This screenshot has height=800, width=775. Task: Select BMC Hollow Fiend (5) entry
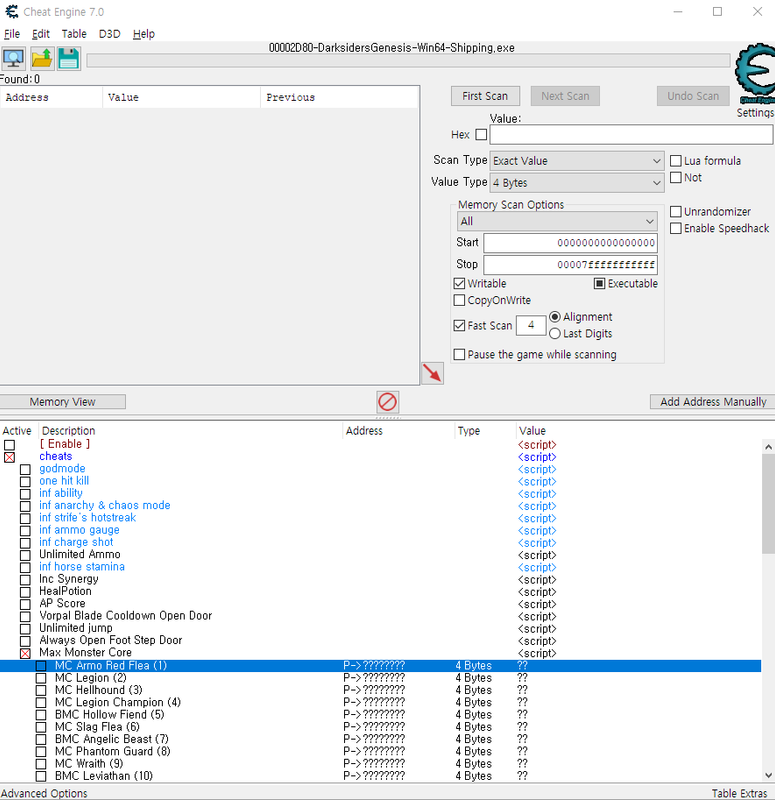point(380,715)
